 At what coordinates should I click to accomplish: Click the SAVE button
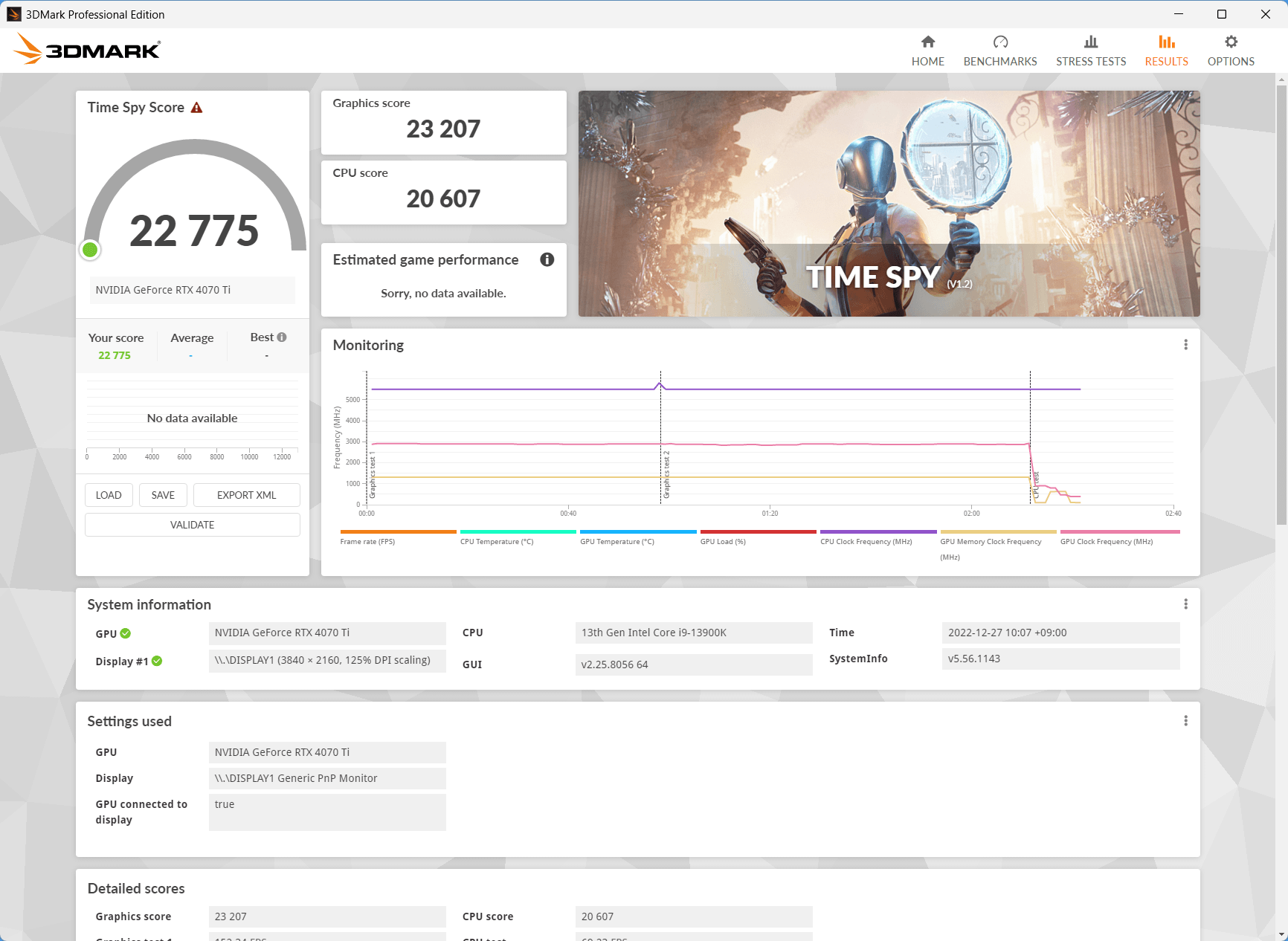pos(163,495)
